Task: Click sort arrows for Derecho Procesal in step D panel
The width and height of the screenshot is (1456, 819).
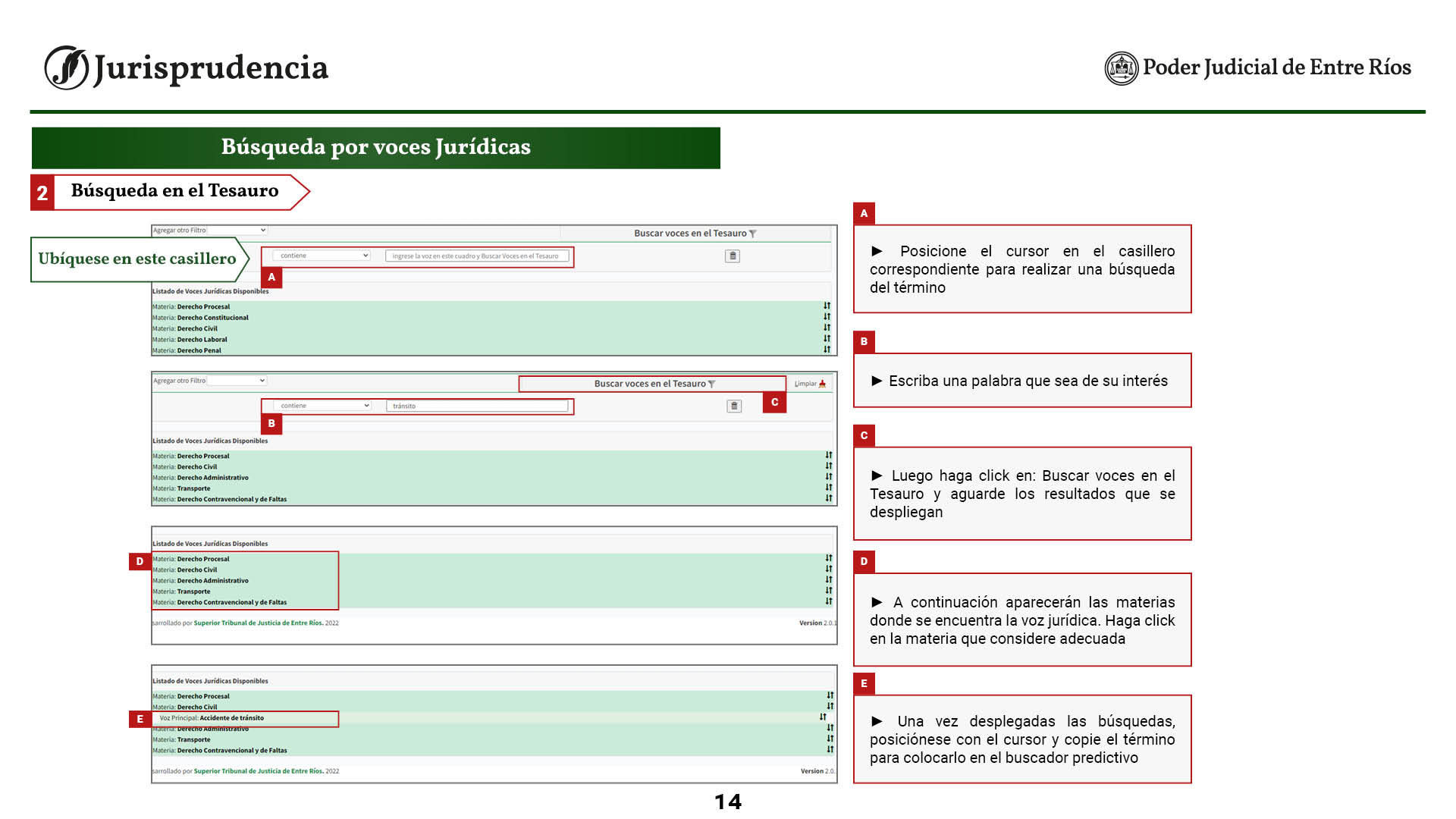Action: 829,558
